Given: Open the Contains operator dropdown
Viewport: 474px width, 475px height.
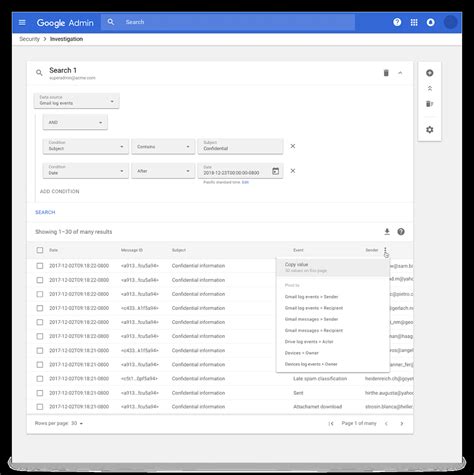Looking at the screenshot, I should 163,146.
